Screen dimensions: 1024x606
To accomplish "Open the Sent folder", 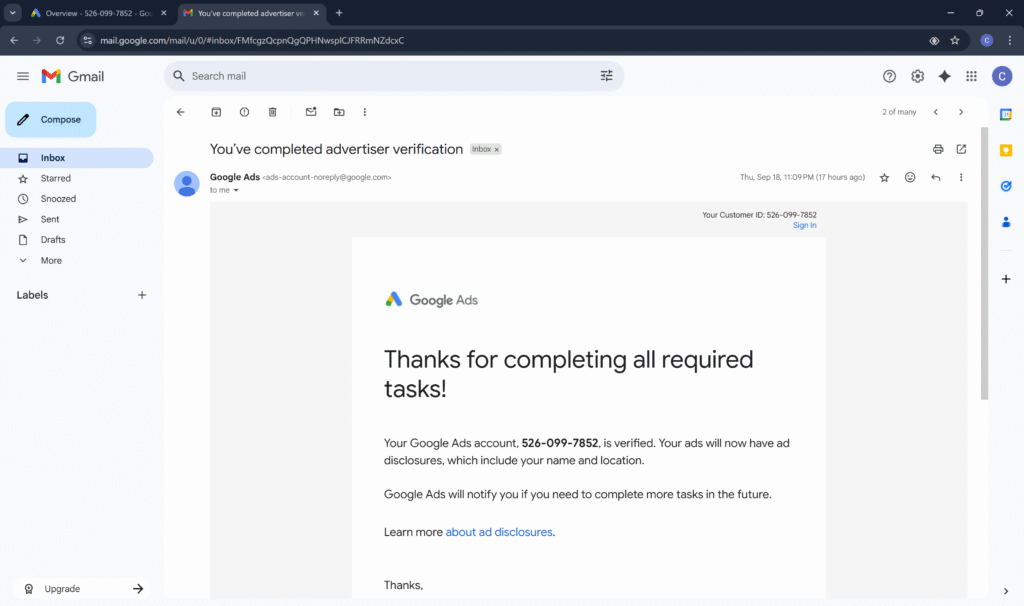I will pyautogui.click(x=50, y=219).
